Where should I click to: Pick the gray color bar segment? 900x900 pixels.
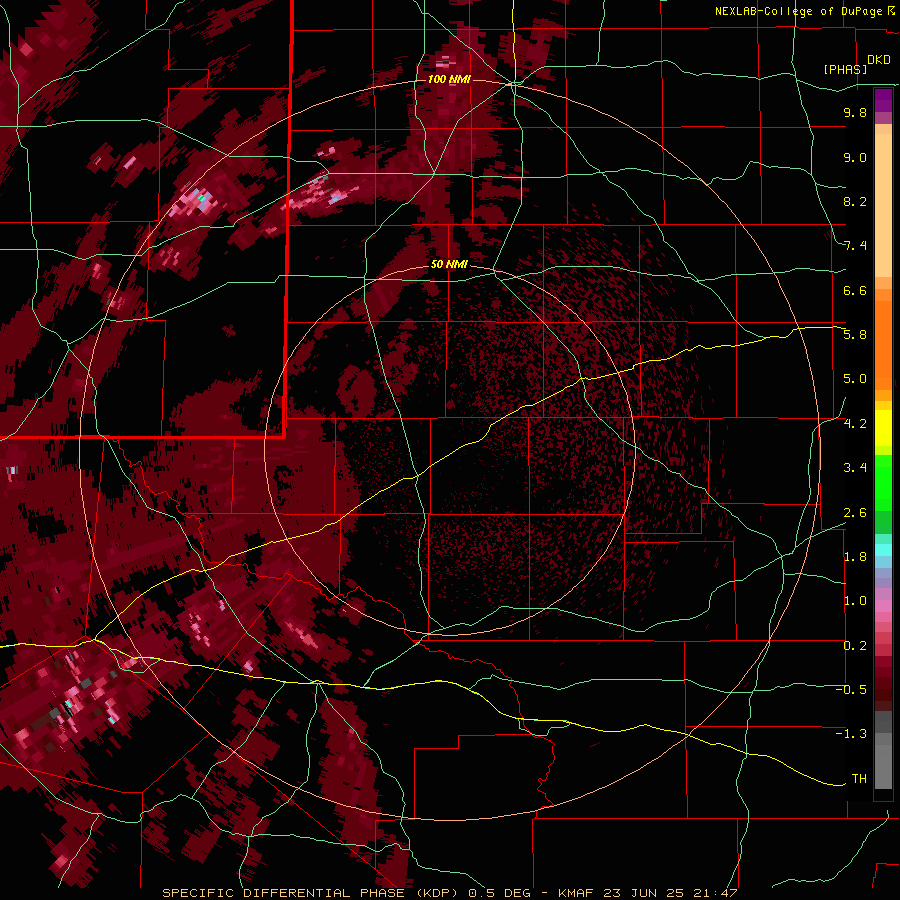(883, 749)
